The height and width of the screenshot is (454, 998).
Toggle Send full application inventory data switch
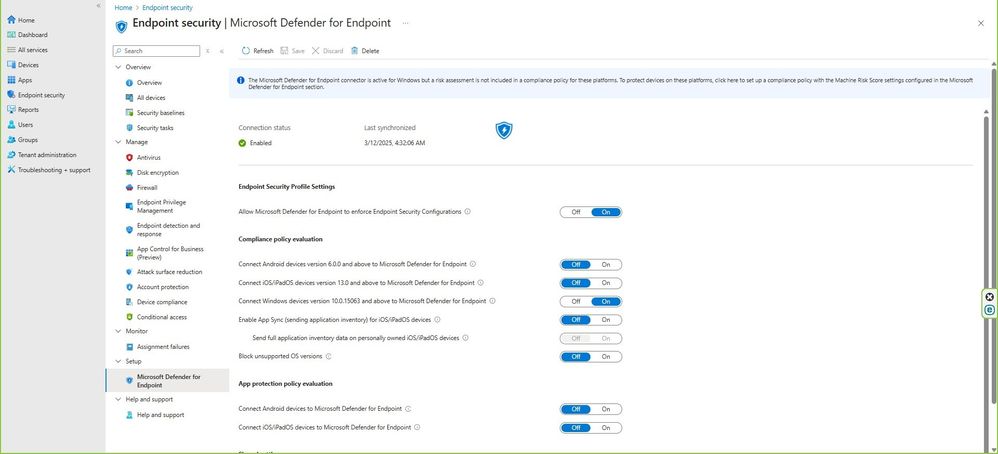coord(591,338)
